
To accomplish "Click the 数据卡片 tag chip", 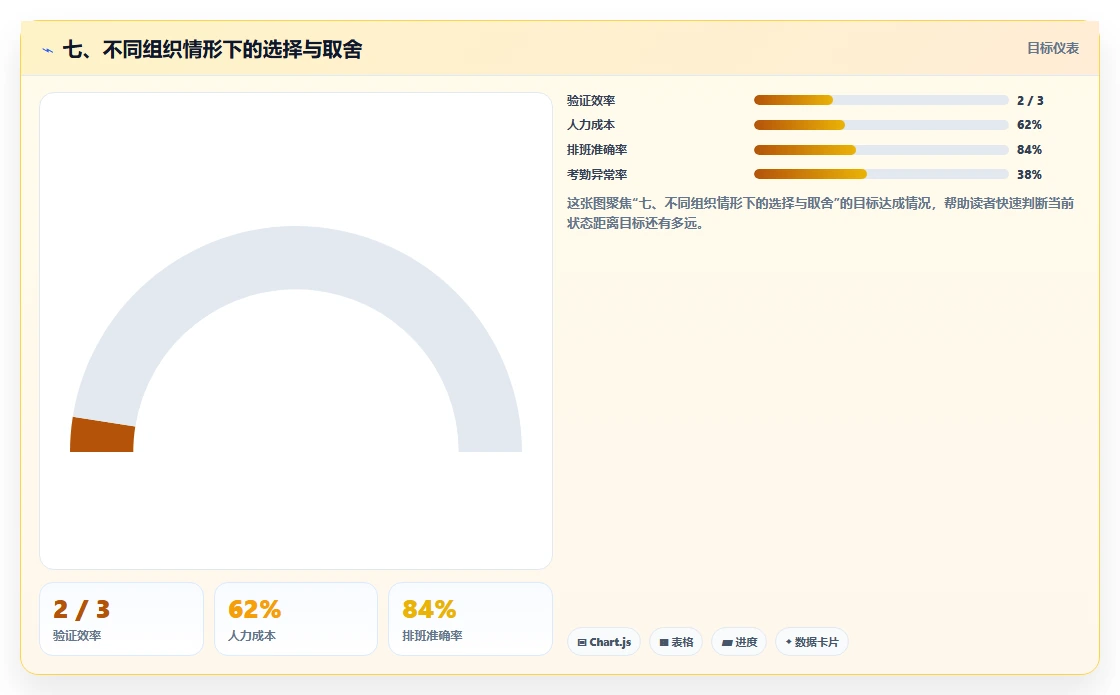I will [x=811, y=641].
